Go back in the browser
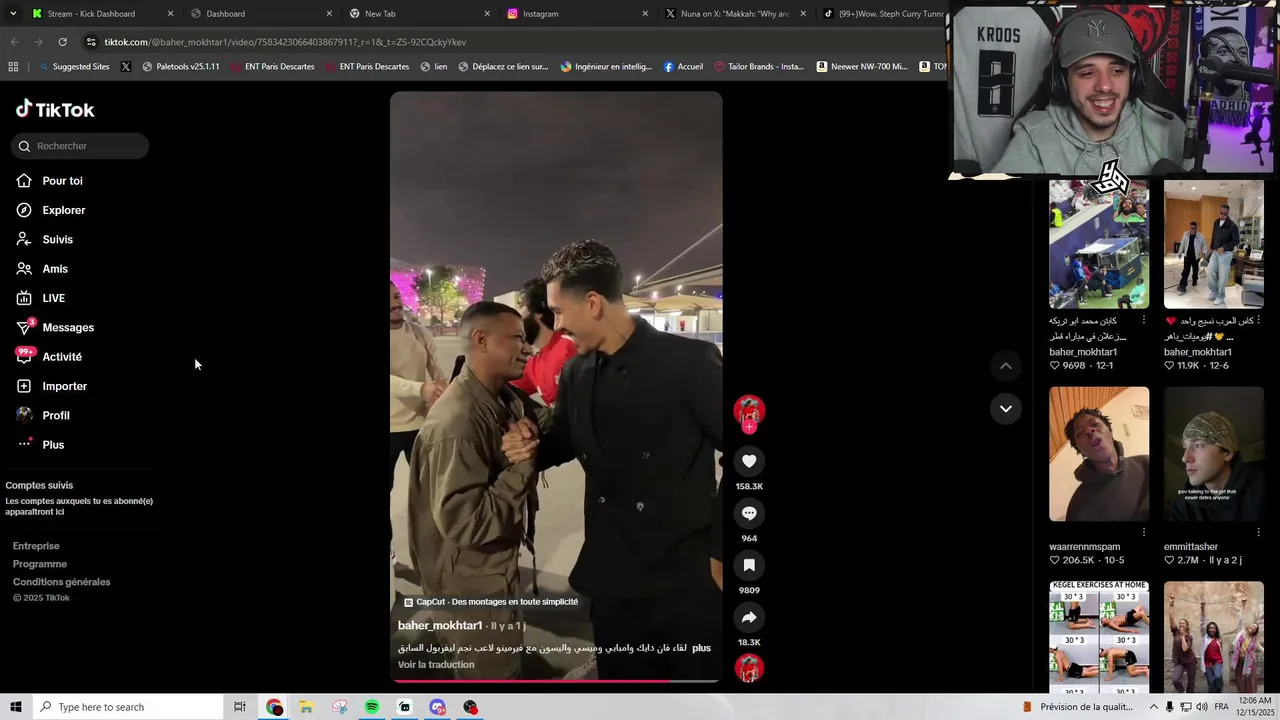 pos(14,42)
